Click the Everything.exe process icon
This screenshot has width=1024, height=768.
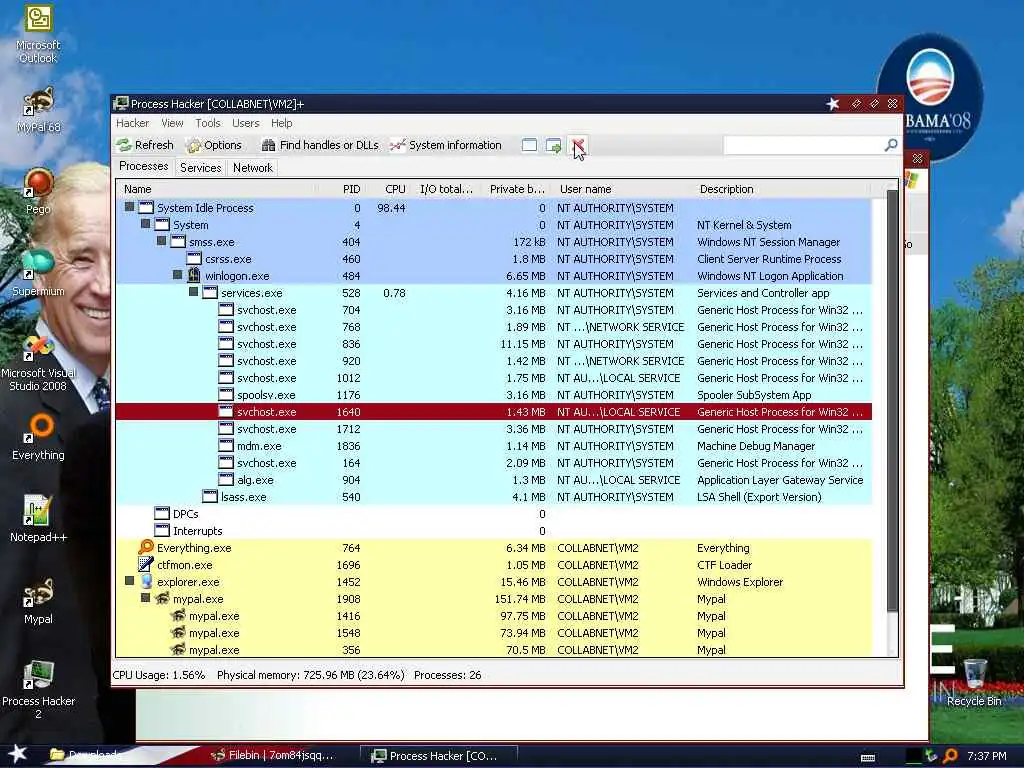pyautogui.click(x=146, y=547)
